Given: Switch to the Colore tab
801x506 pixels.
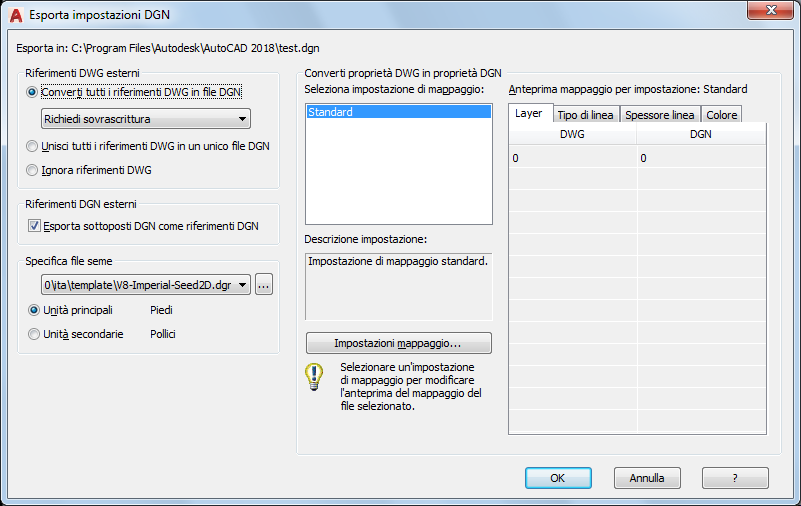Looking at the screenshot, I should pos(722,115).
